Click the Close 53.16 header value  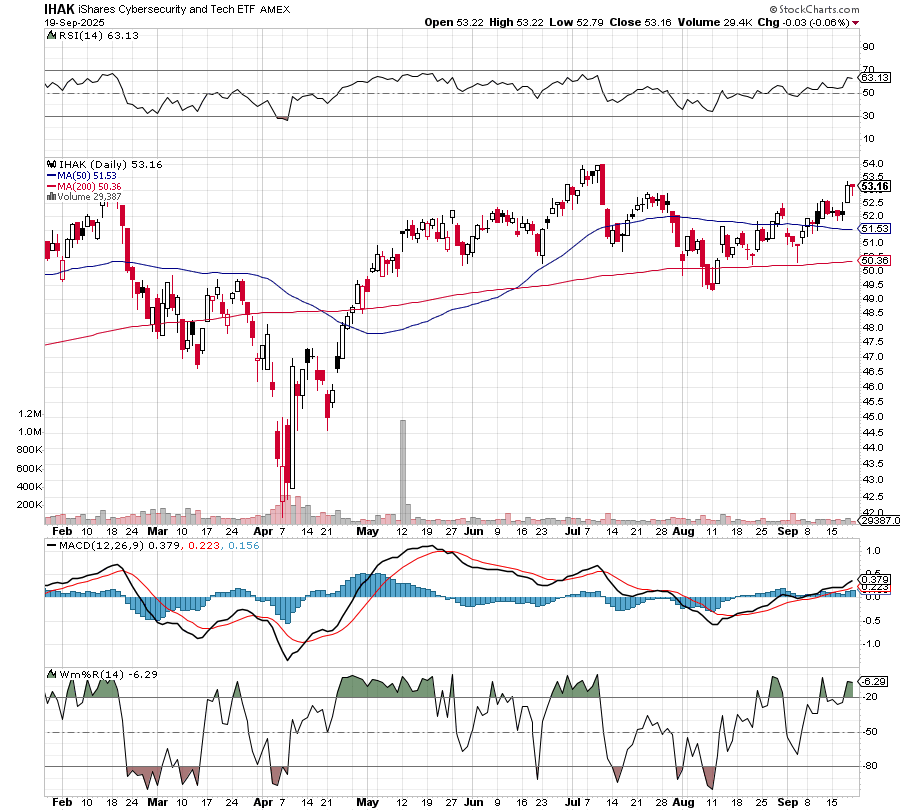[640, 22]
